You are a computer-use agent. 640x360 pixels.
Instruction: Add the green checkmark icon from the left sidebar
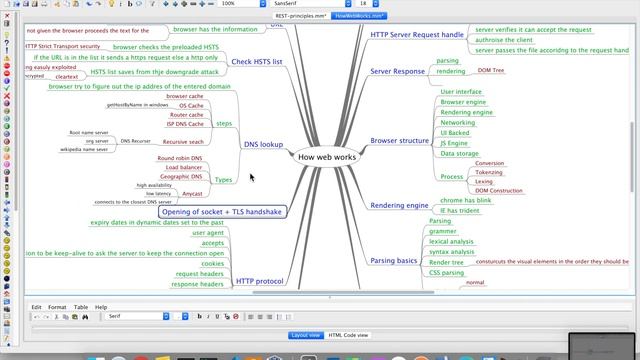[7, 88]
